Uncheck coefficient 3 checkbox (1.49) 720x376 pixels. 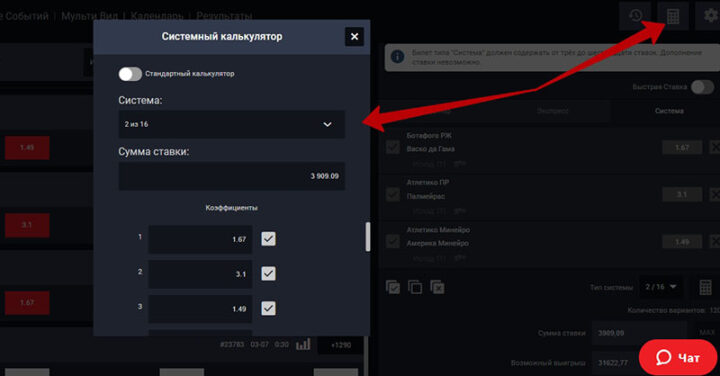pyautogui.click(x=269, y=308)
